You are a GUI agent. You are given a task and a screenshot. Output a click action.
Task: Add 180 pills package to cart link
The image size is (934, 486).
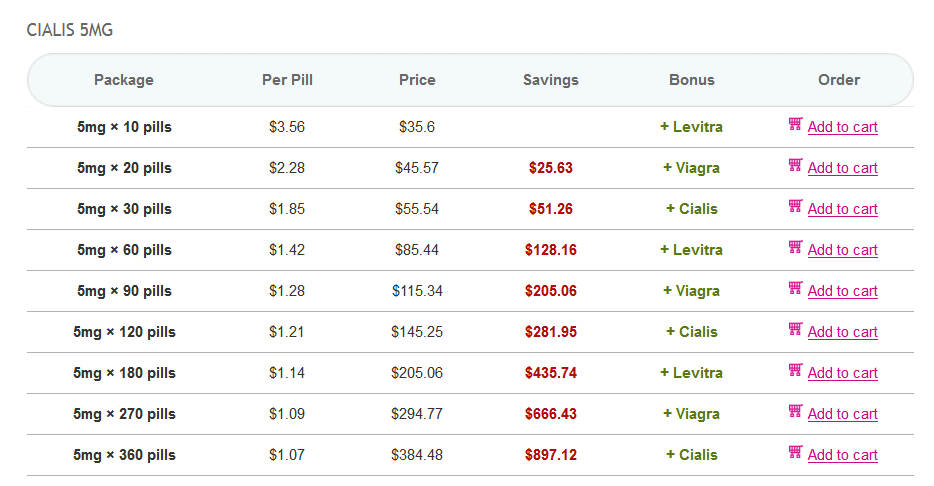[x=842, y=373]
